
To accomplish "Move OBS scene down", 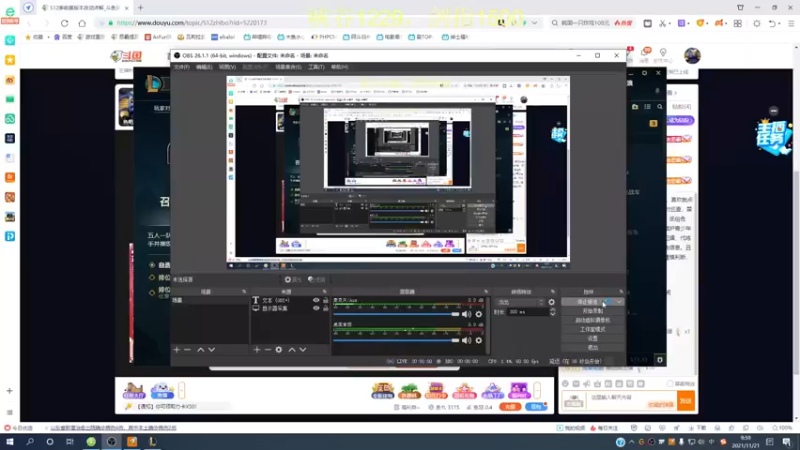I will (212, 350).
